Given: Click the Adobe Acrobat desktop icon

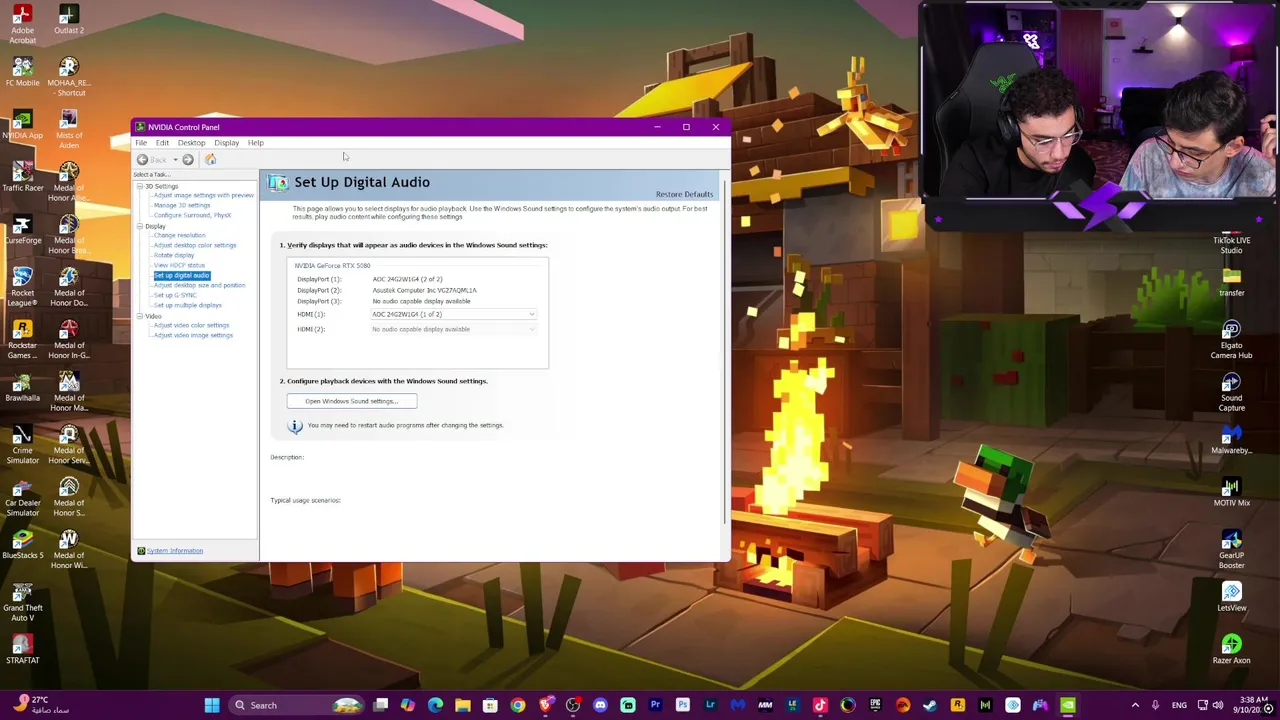Looking at the screenshot, I should click(x=22, y=24).
